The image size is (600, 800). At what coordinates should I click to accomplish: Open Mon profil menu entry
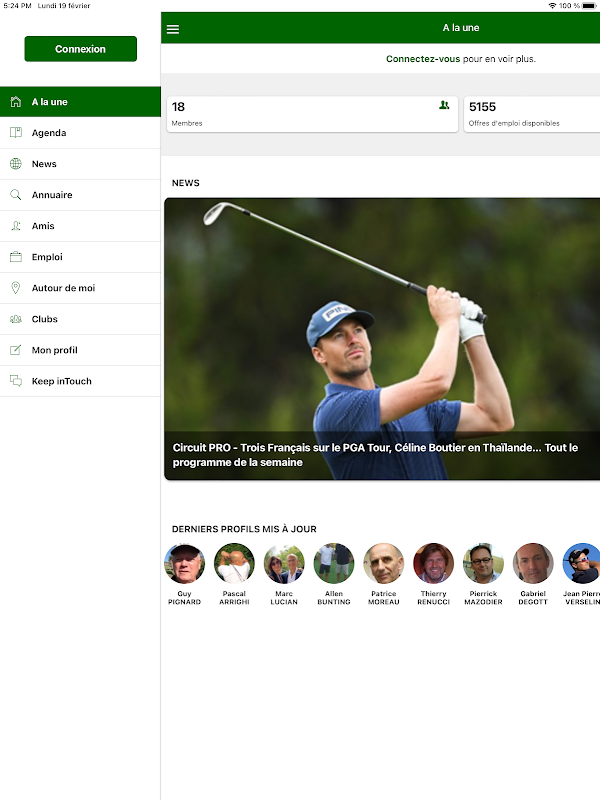pos(81,350)
